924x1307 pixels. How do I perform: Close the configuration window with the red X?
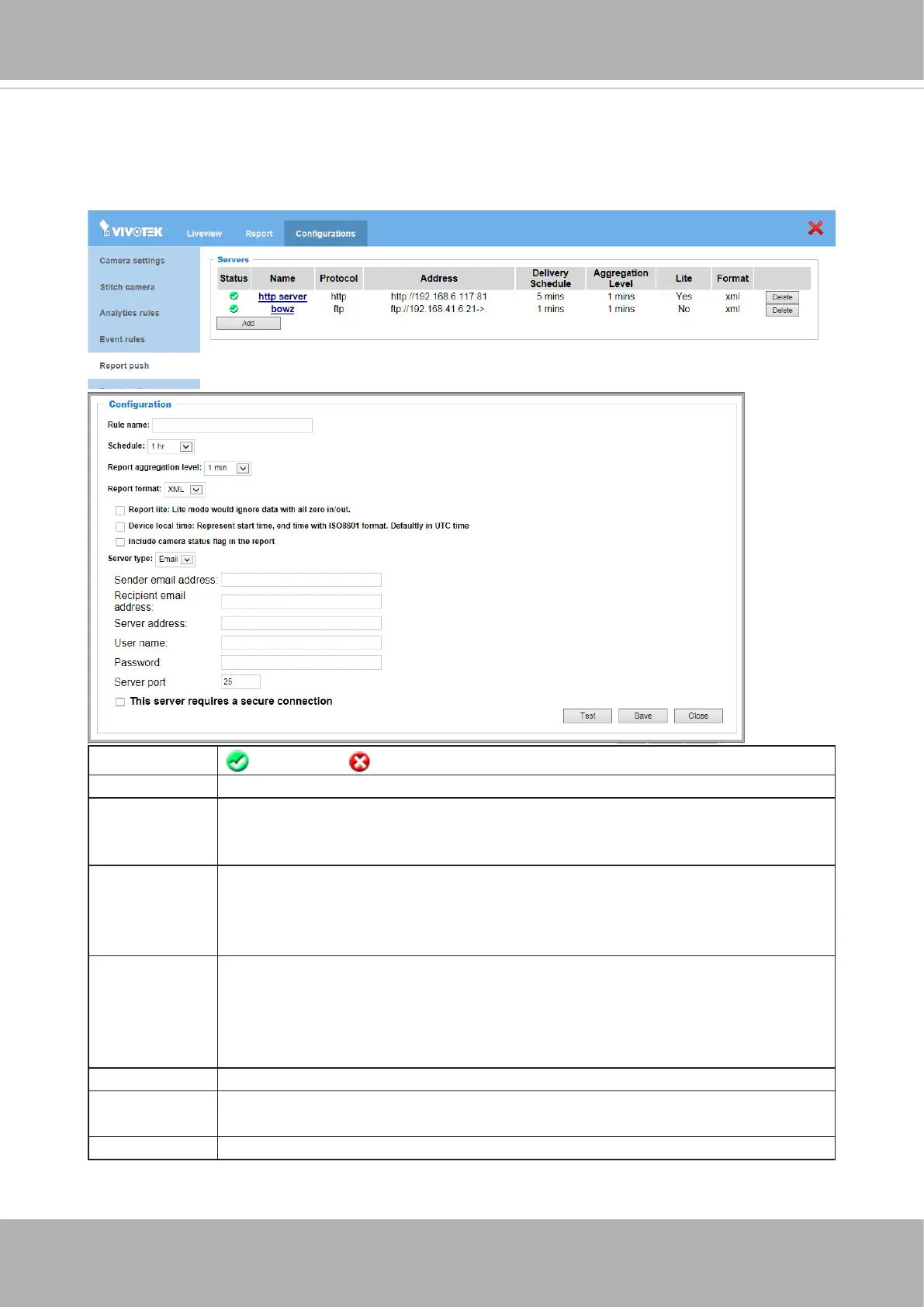point(815,227)
